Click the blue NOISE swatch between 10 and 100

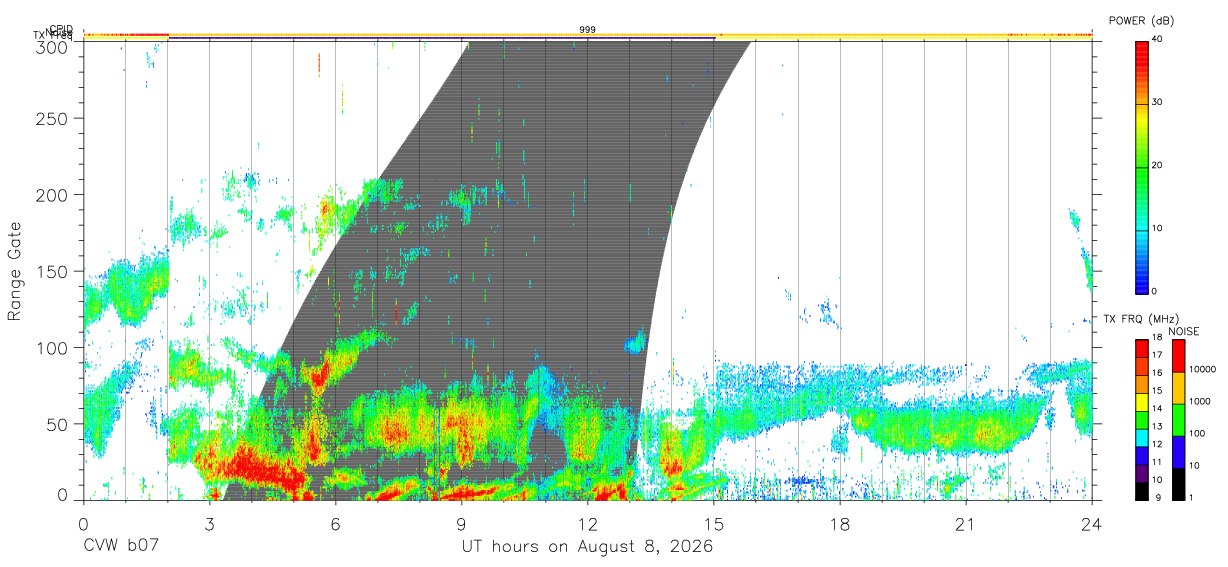tap(1178, 451)
